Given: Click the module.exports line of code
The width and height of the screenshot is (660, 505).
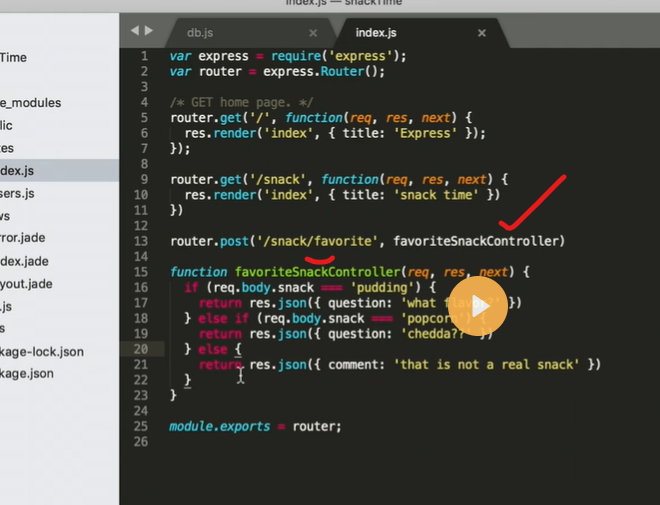Looking at the screenshot, I should tap(255, 425).
